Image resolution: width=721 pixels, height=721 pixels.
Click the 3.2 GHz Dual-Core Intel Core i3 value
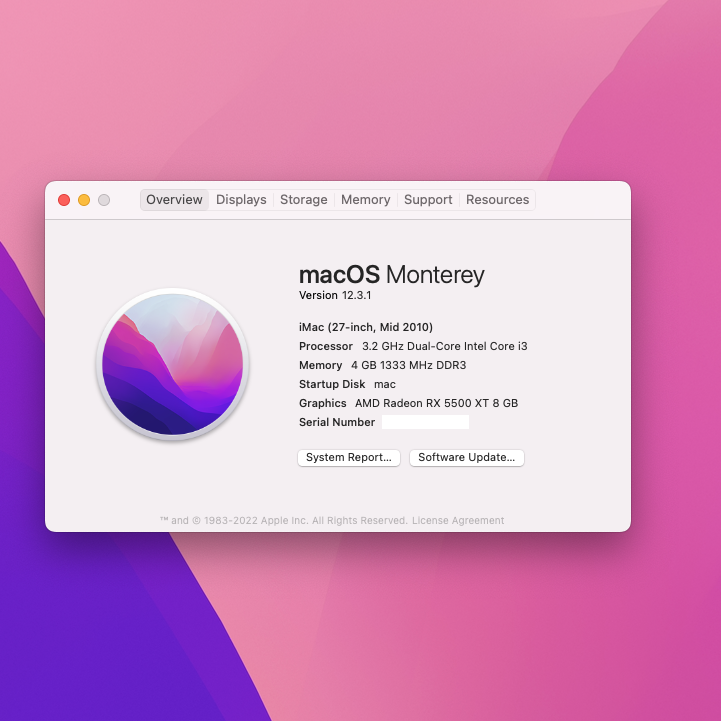coord(445,346)
